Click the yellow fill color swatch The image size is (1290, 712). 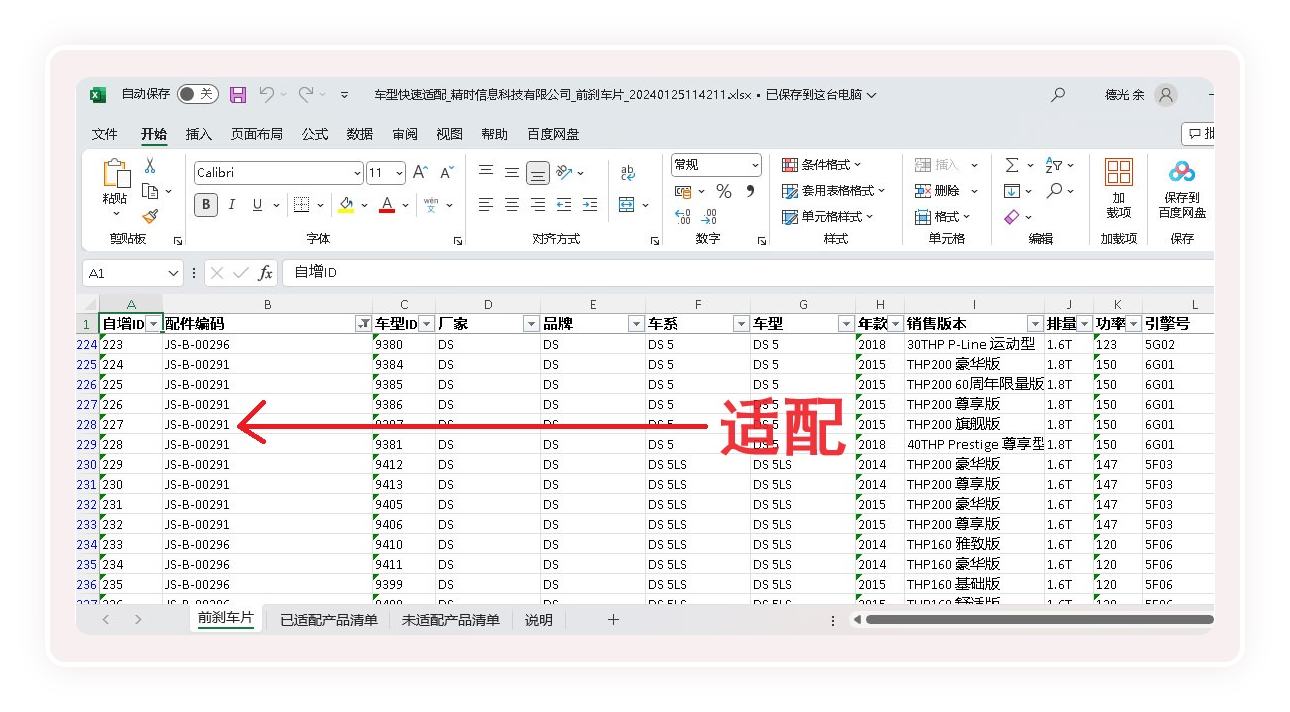[346, 205]
